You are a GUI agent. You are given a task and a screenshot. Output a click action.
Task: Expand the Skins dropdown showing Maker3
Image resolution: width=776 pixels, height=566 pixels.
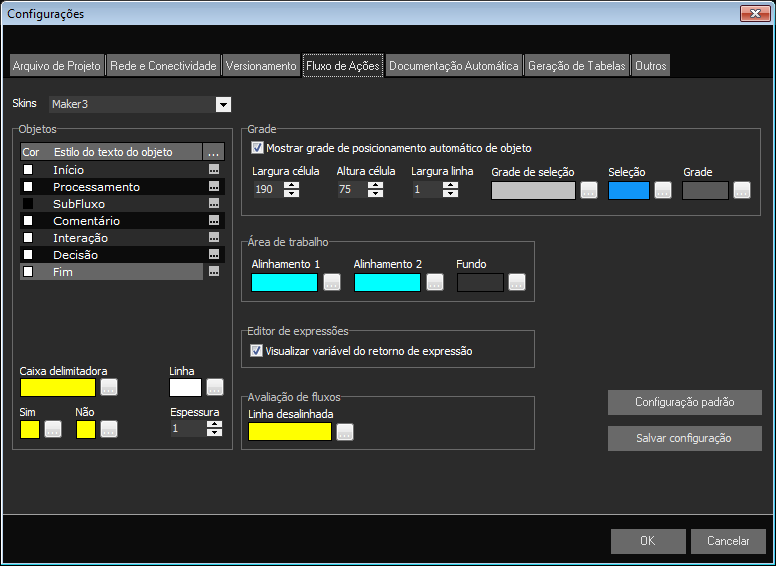(x=223, y=104)
